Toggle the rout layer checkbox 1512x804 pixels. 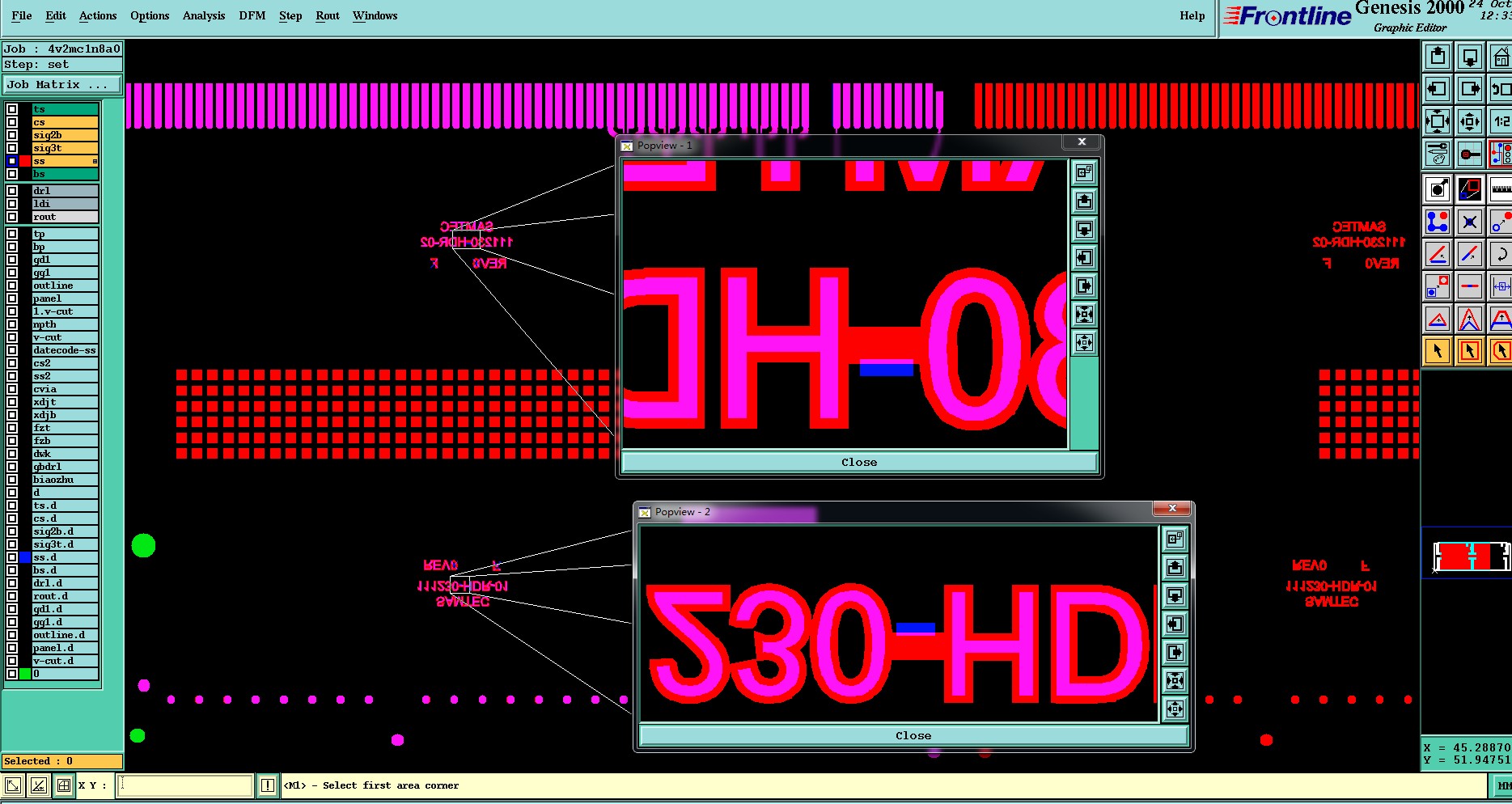click(12, 217)
